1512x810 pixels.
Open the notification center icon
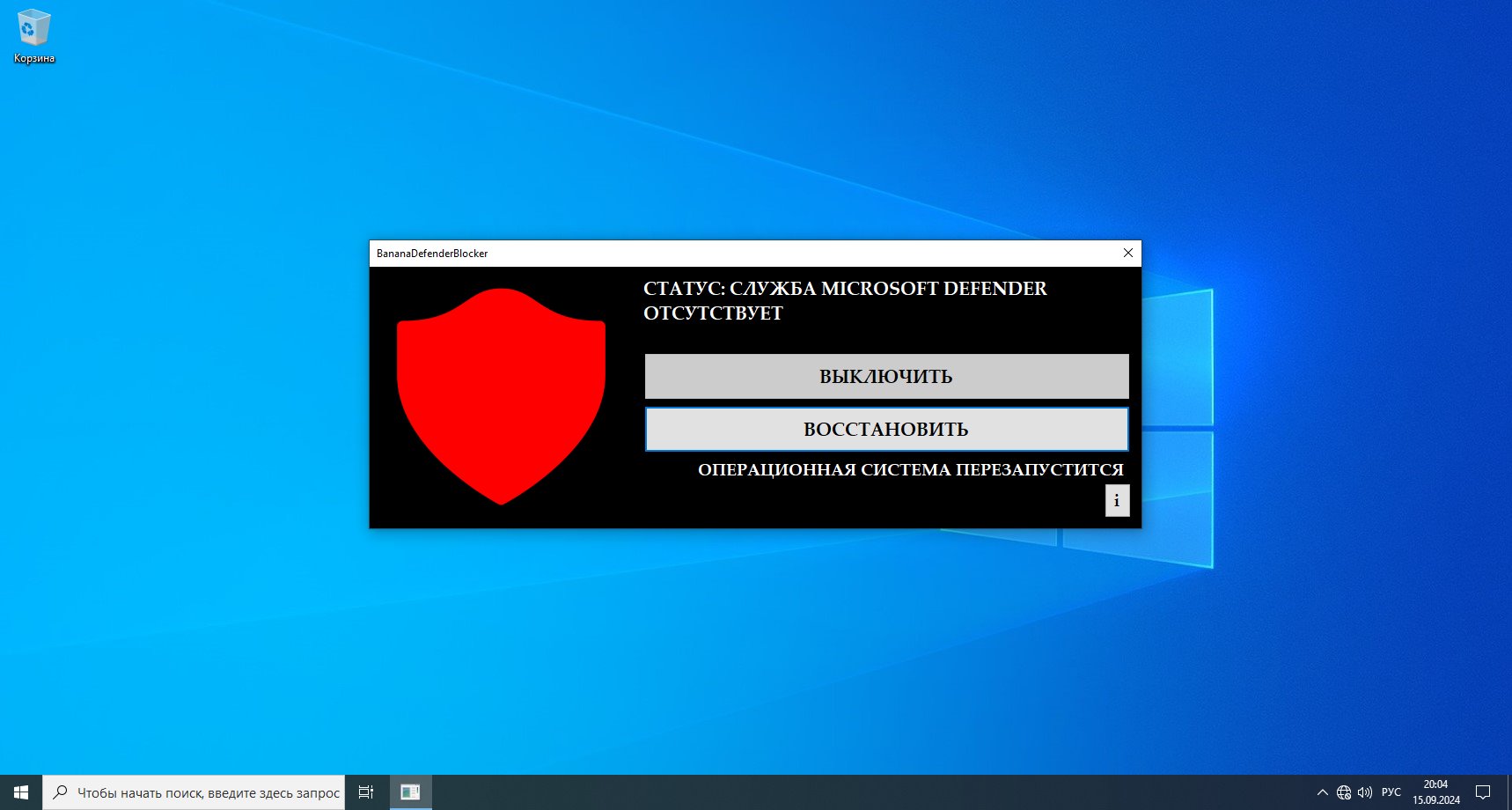(1483, 792)
